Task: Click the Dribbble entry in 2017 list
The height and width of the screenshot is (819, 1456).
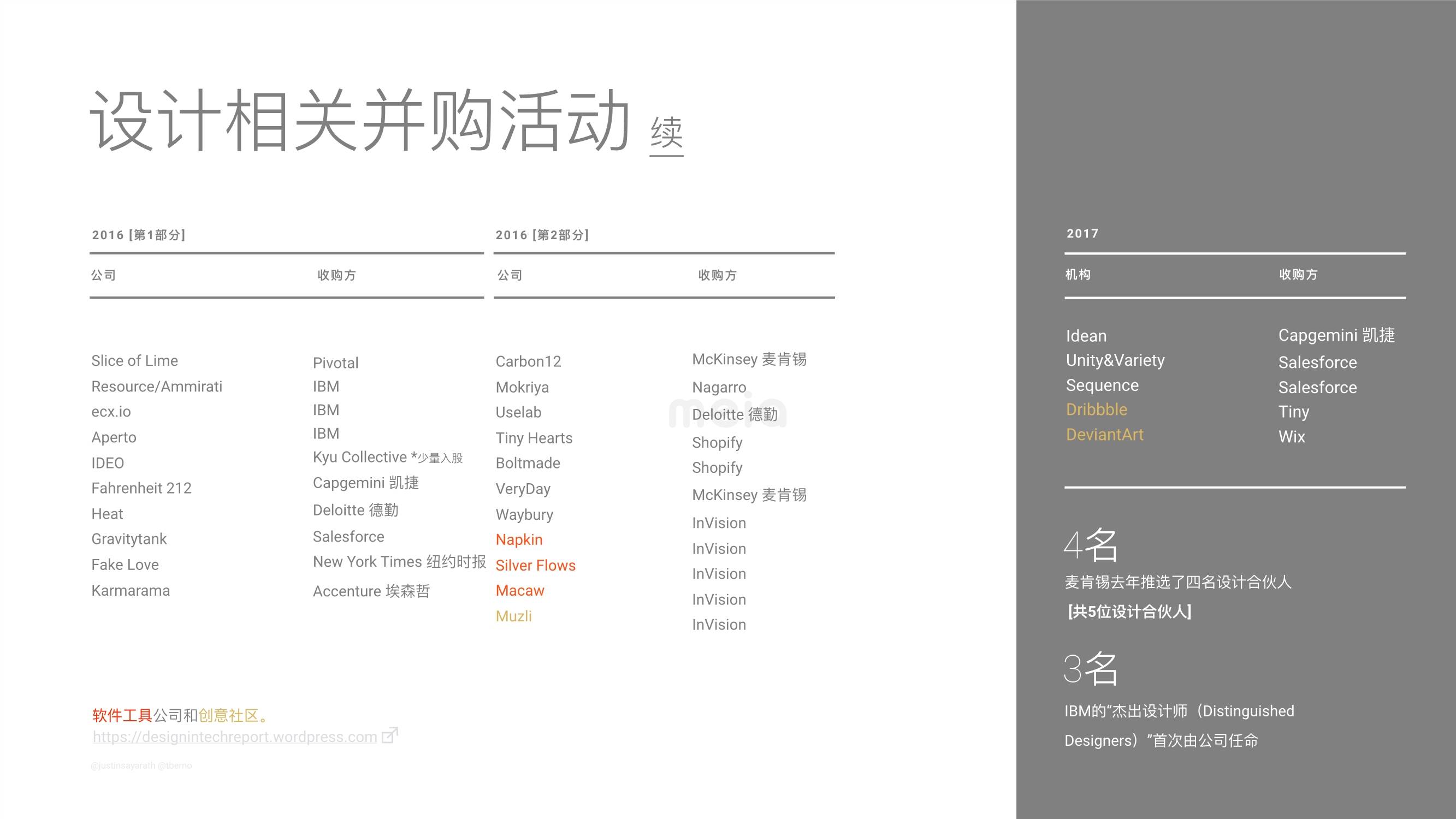Action: tap(1096, 410)
